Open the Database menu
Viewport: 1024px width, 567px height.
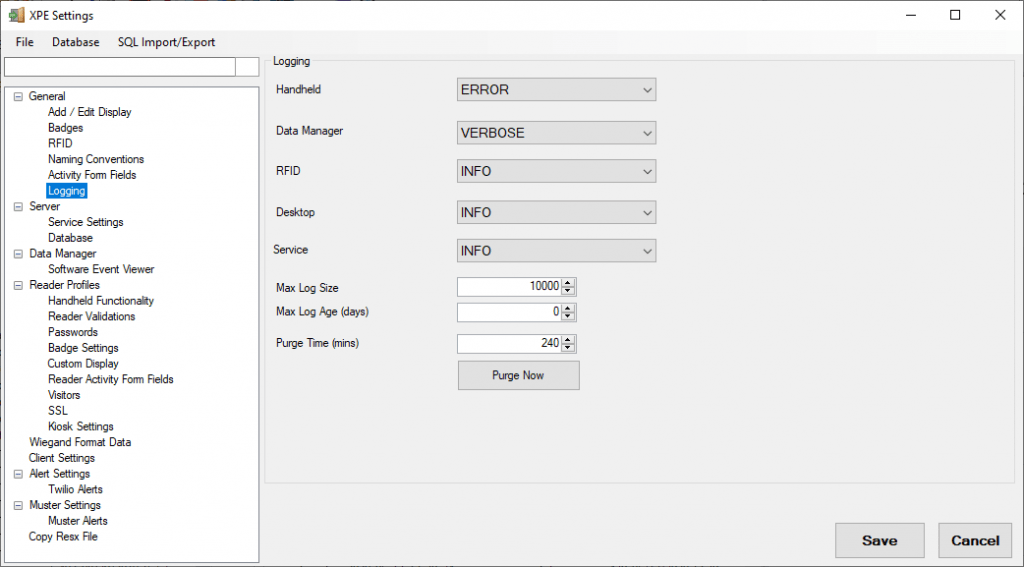76,42
